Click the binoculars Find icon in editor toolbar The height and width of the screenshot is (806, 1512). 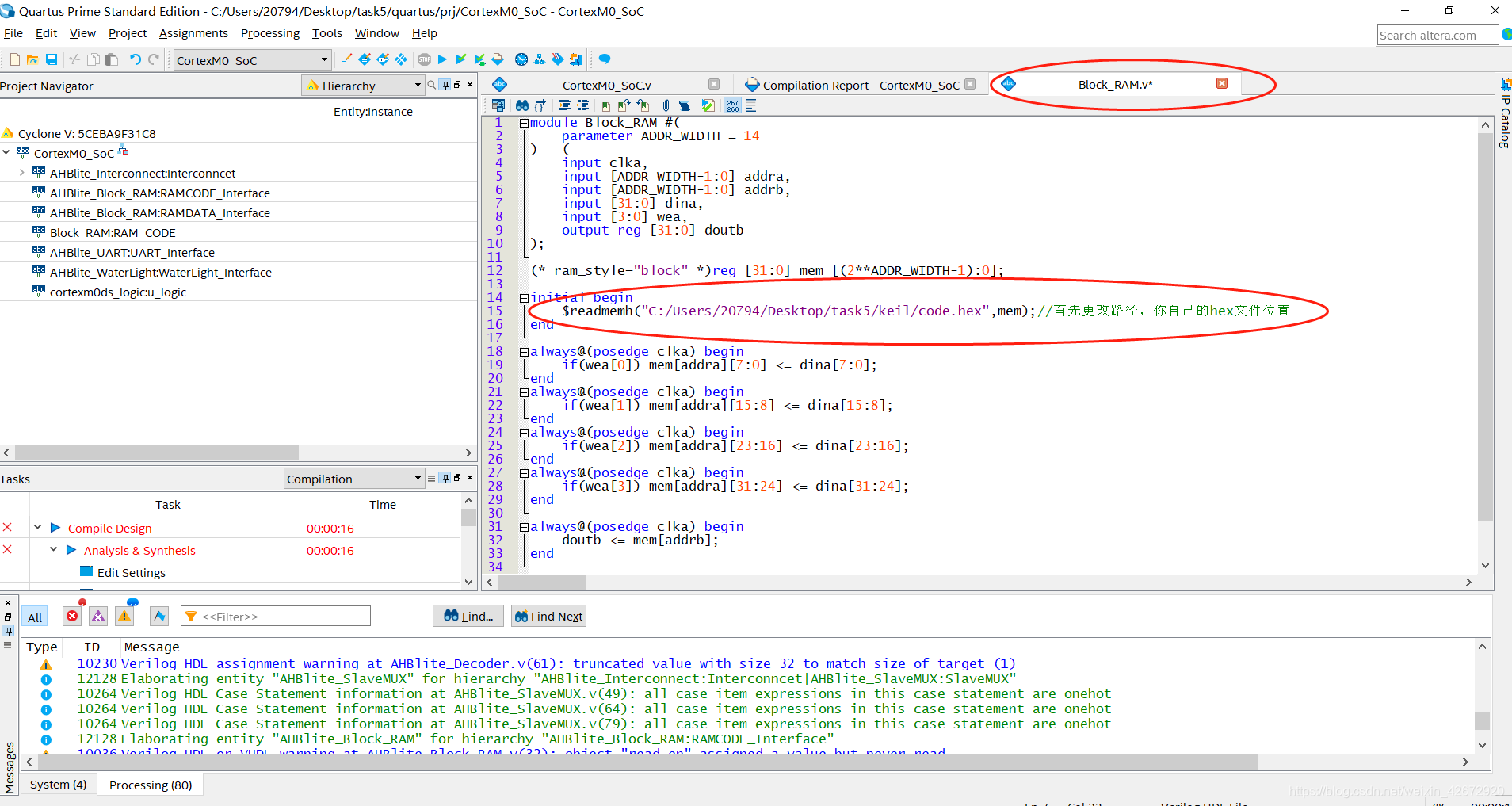pyautogui.click(x=522, y=105)
